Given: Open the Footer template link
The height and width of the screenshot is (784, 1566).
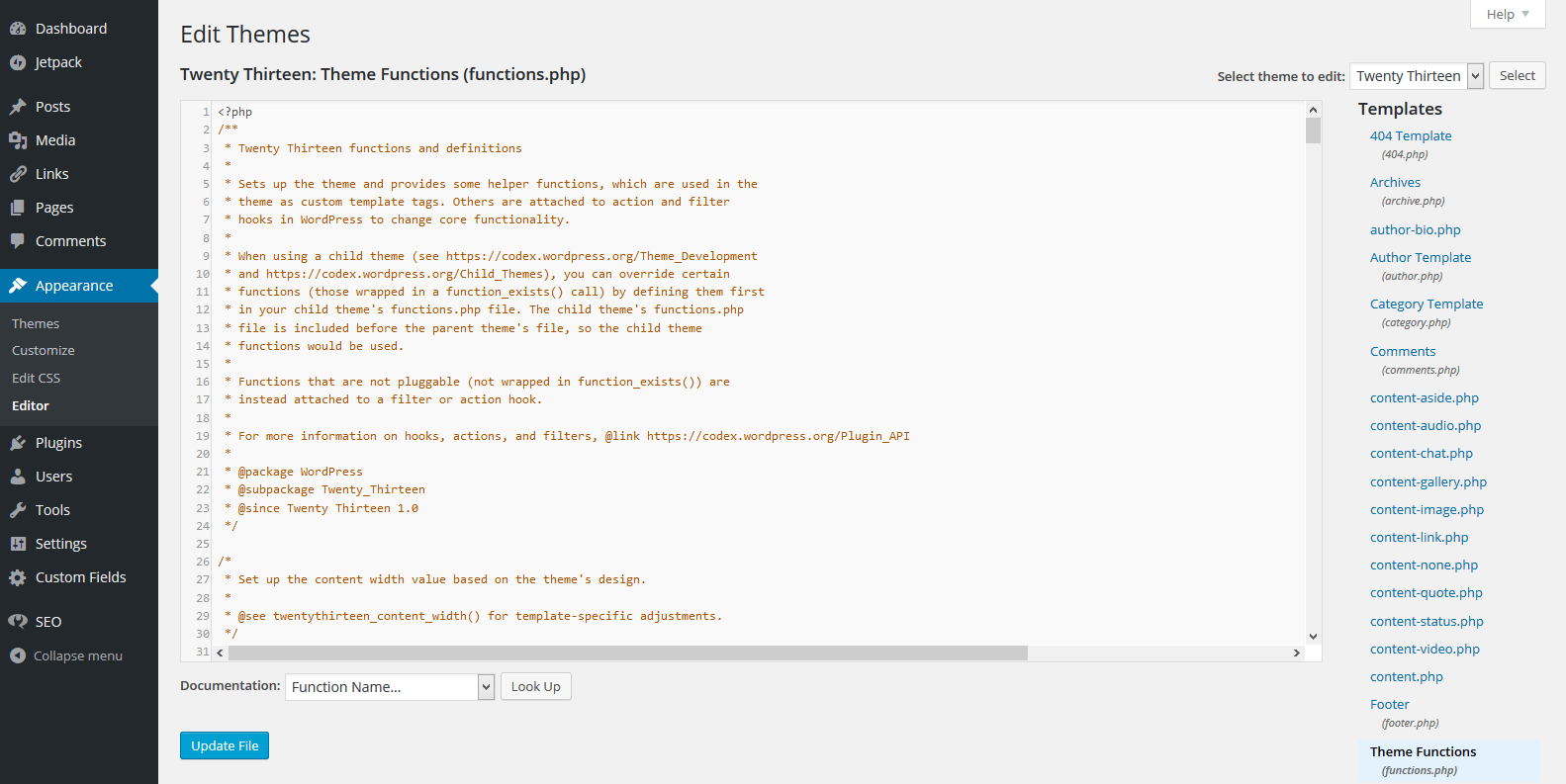Looking at the screenshot, I should (1390, 704).
